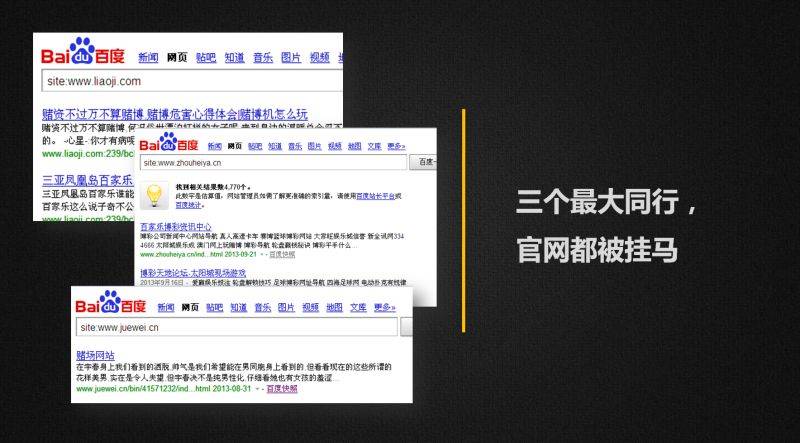Open result 赌资不过万不算赌博 link
800x443 pixels.
coord(175,113)
